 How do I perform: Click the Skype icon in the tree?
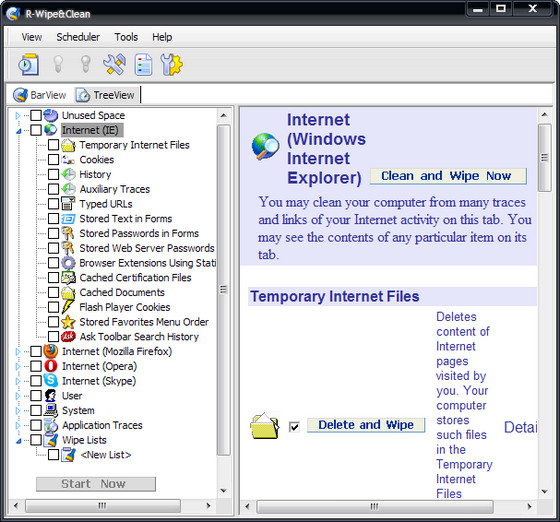click(x=51, y=381)
